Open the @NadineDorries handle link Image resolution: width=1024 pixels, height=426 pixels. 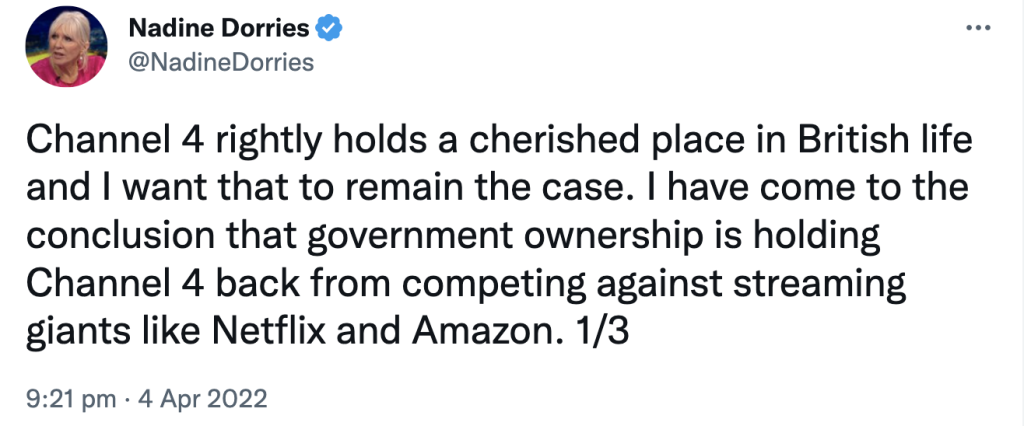(x=221, y=62)
